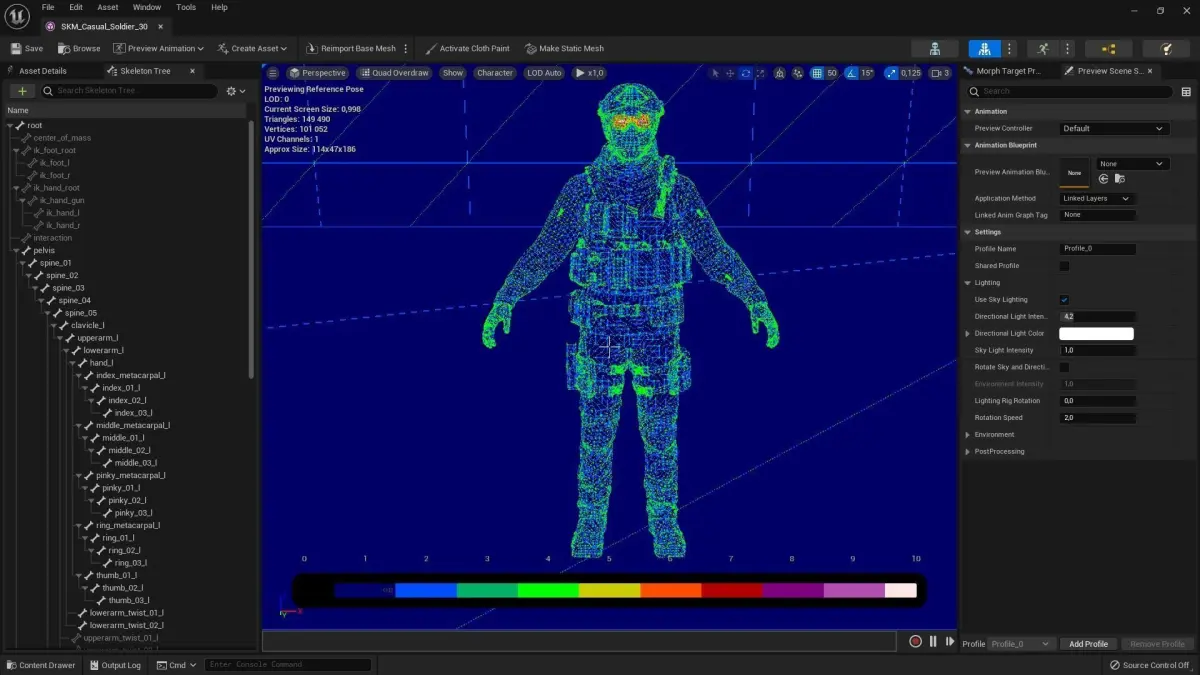Open Profile_0 dropdown at bottom
Viewport: 1200px width, 675px height.
(x=1020, y=644)
